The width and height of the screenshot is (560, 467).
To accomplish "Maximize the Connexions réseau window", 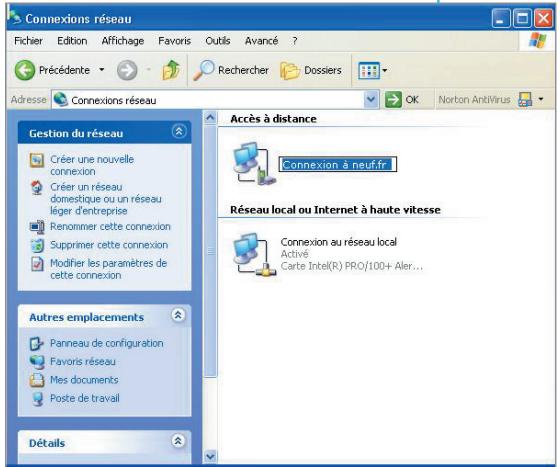I will 522,18.
